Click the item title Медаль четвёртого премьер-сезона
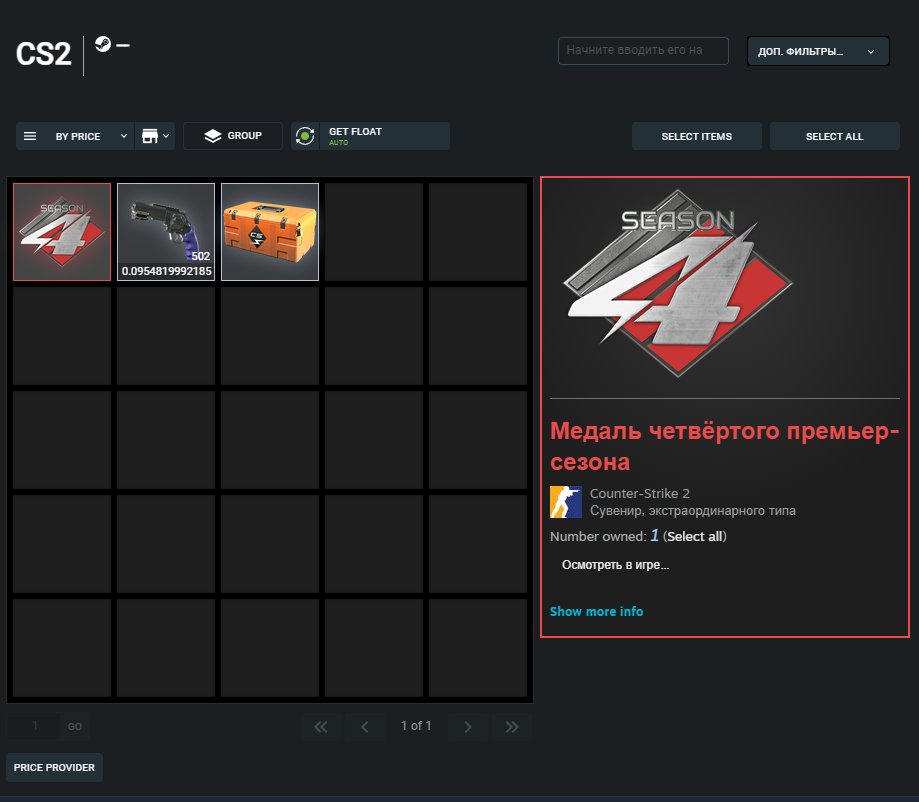 [x=724, y=446]
